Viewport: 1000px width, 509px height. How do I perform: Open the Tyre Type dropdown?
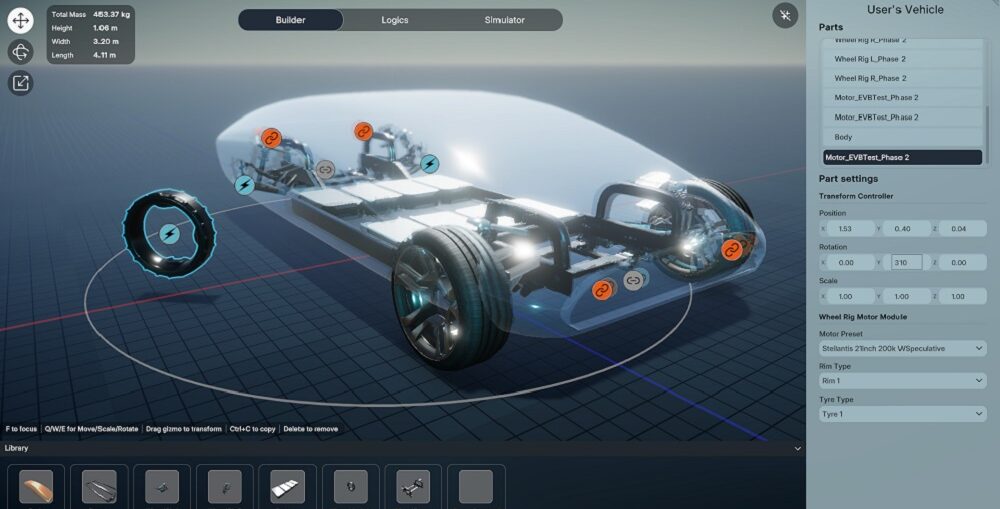coord(902,414)
